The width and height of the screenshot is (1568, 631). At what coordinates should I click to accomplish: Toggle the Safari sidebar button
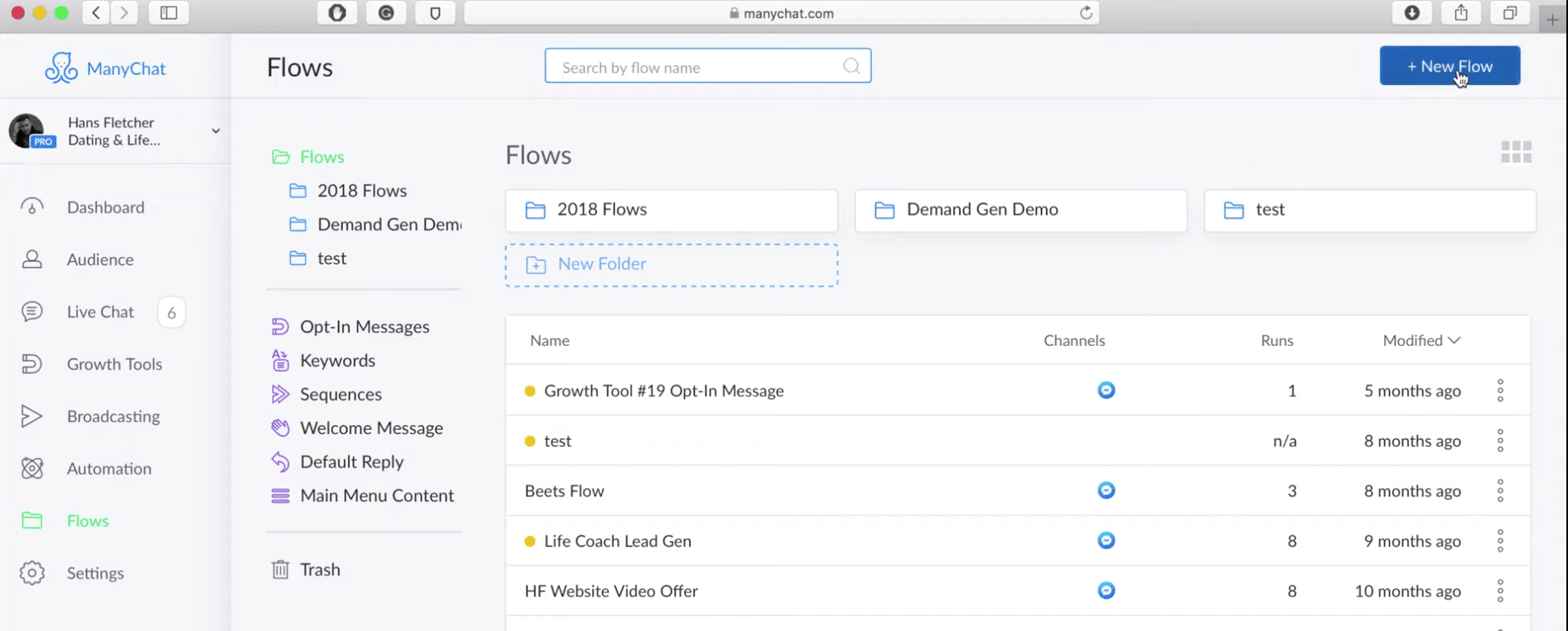pos(168,13)
